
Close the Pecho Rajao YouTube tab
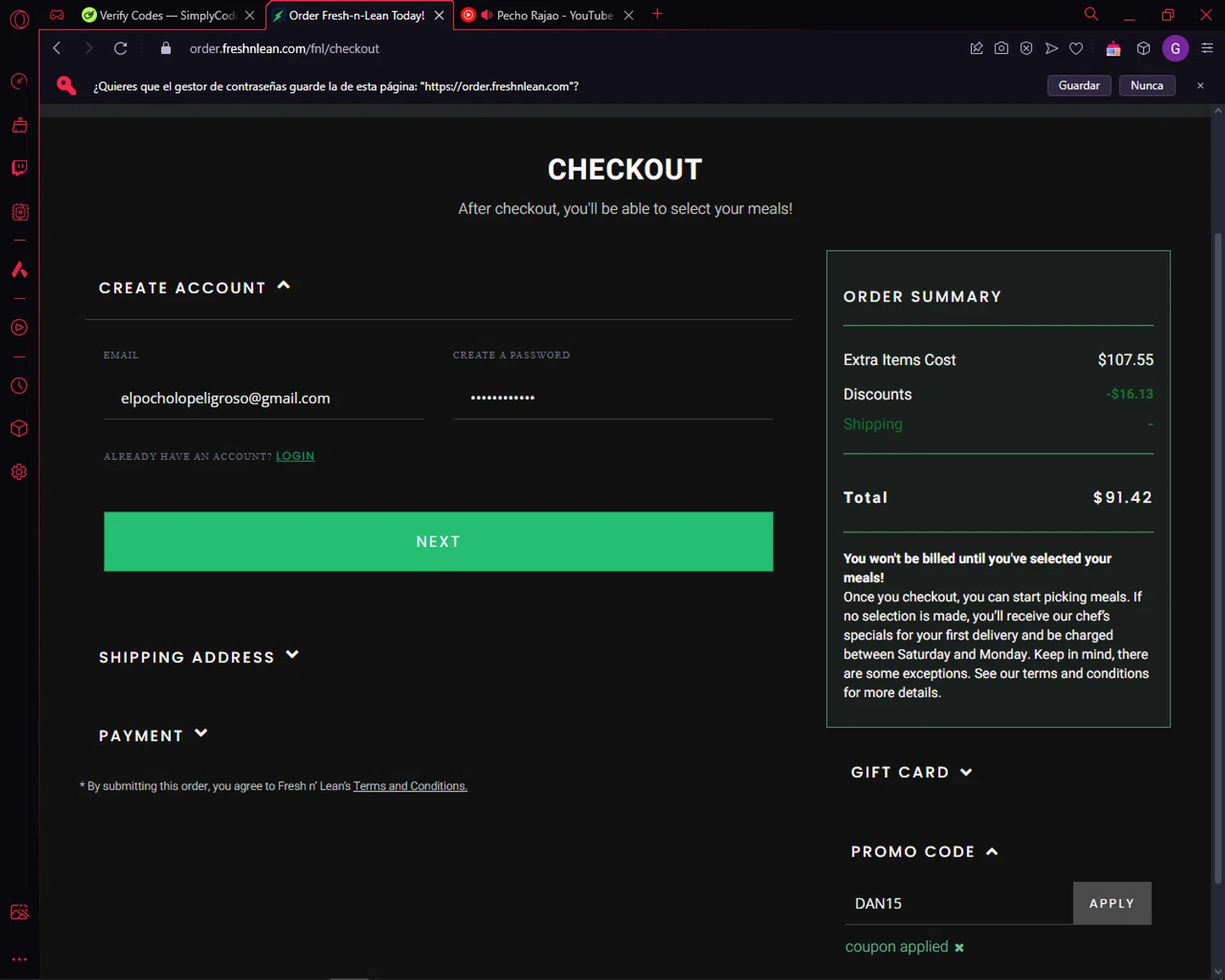629,15
